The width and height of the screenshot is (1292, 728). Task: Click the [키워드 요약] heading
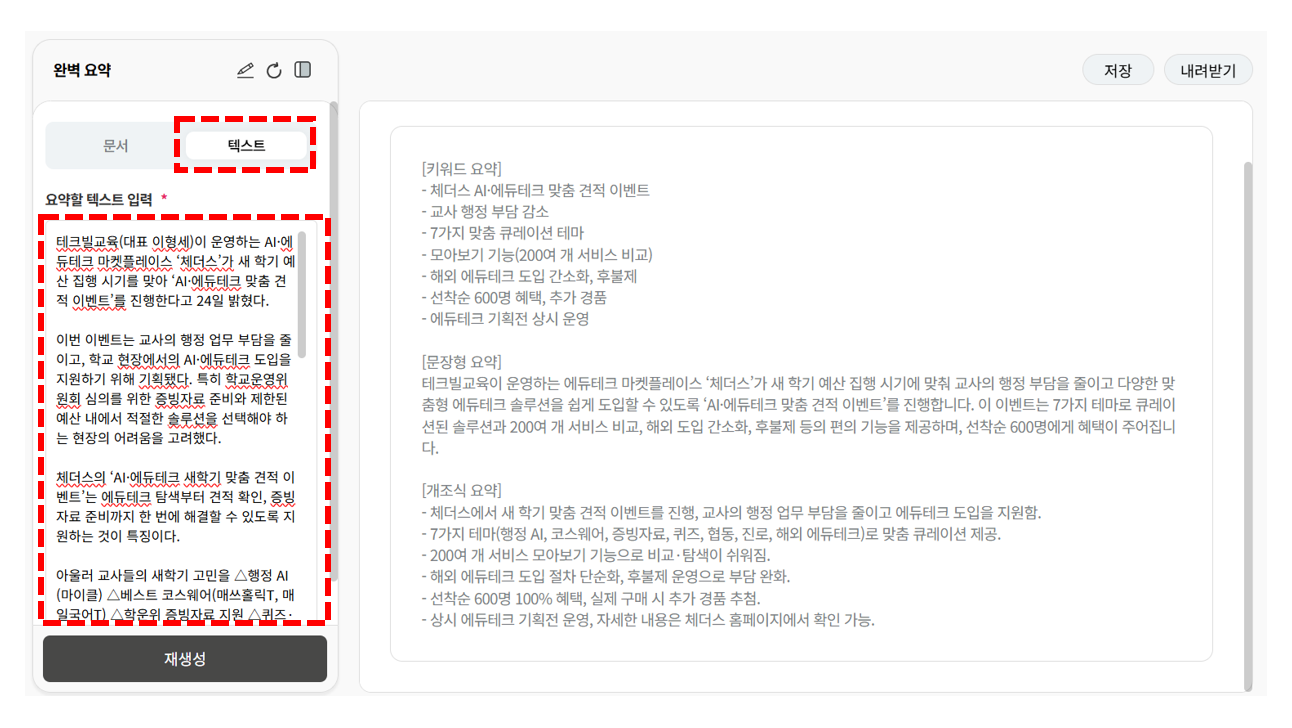pyautogui.click(x=462, y=168)
